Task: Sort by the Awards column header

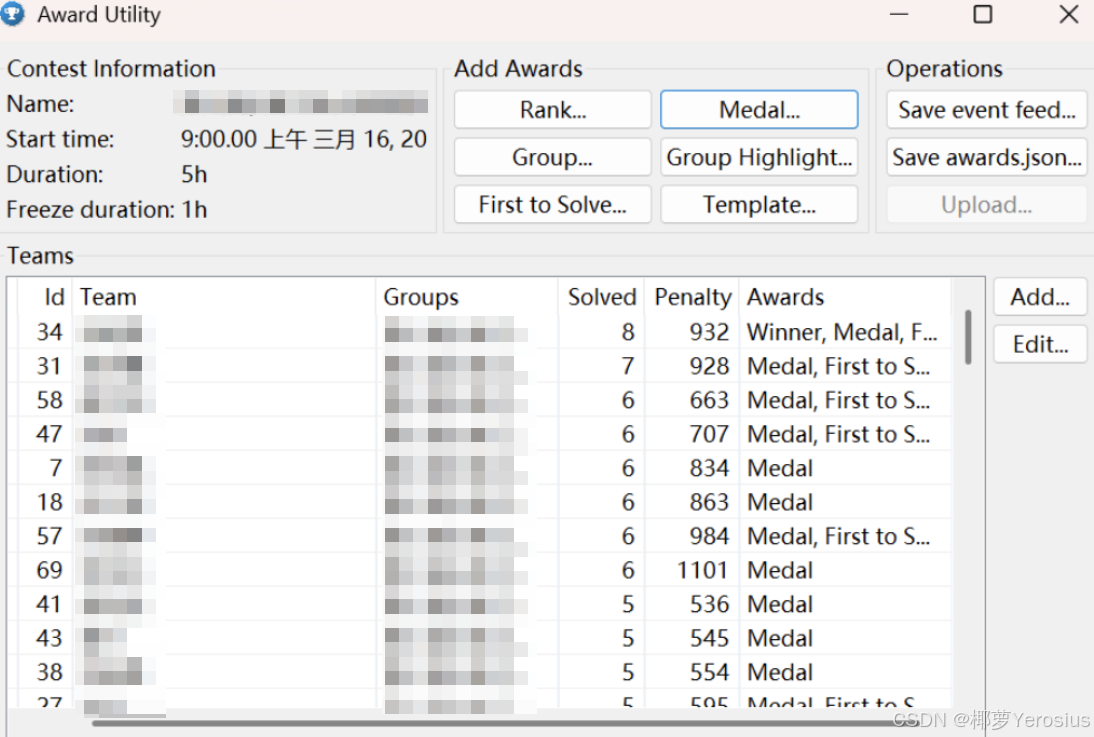Action: [845, 297]
